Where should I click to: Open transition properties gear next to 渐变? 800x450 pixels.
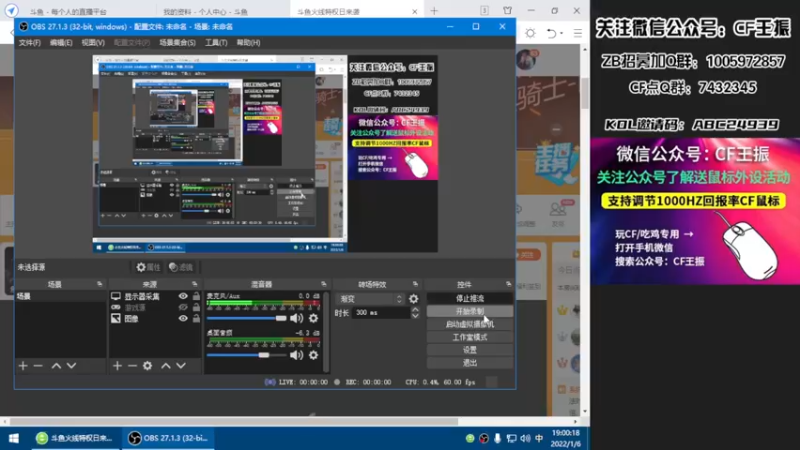[x=414, y=299]
